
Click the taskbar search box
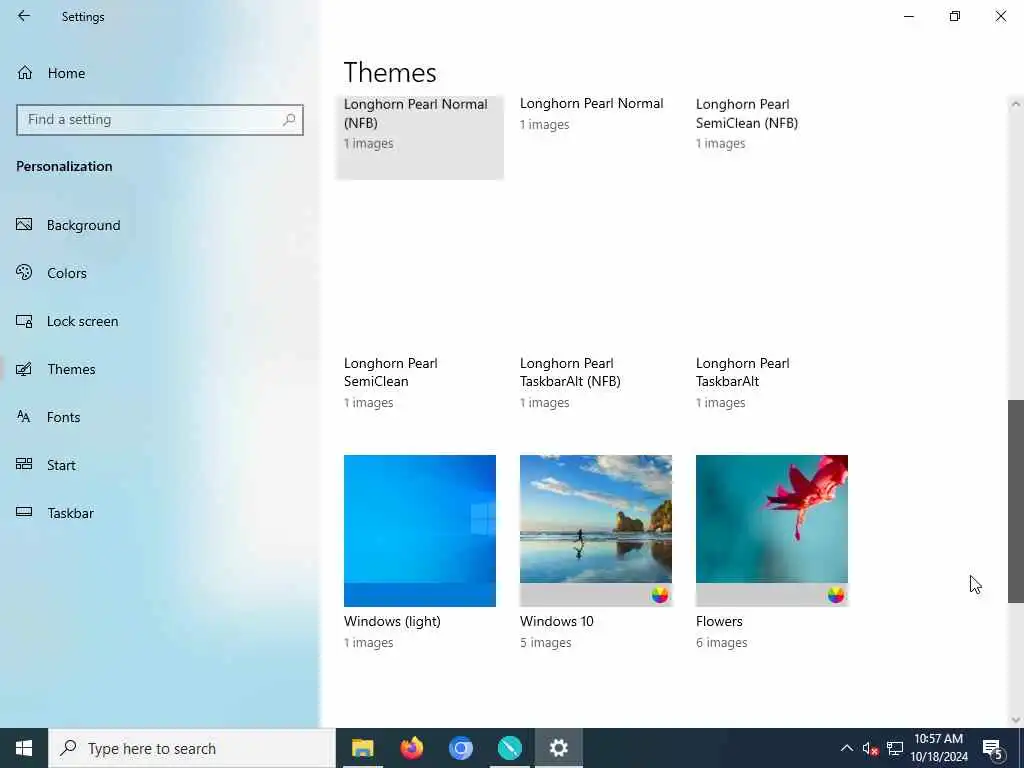tap(192, 748)
